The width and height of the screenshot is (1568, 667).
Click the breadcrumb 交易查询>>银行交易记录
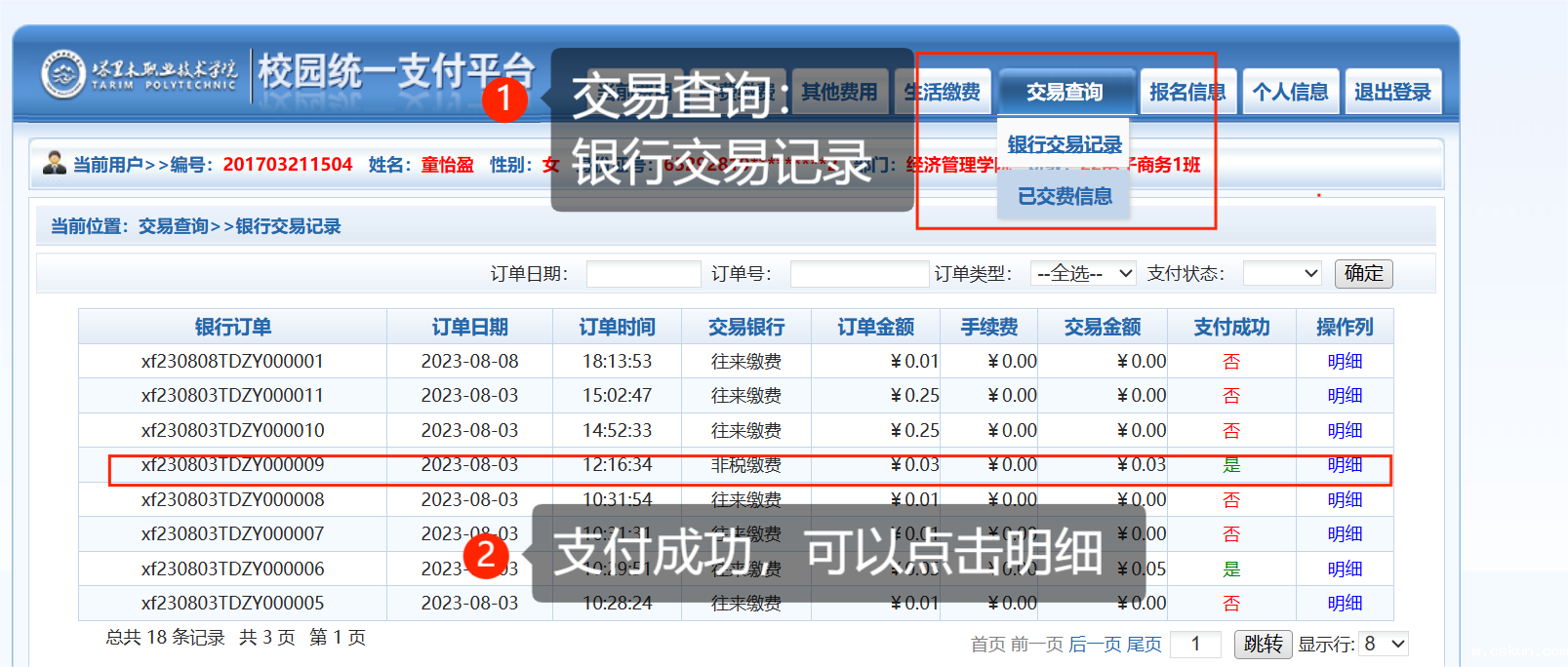coord(240,226)
